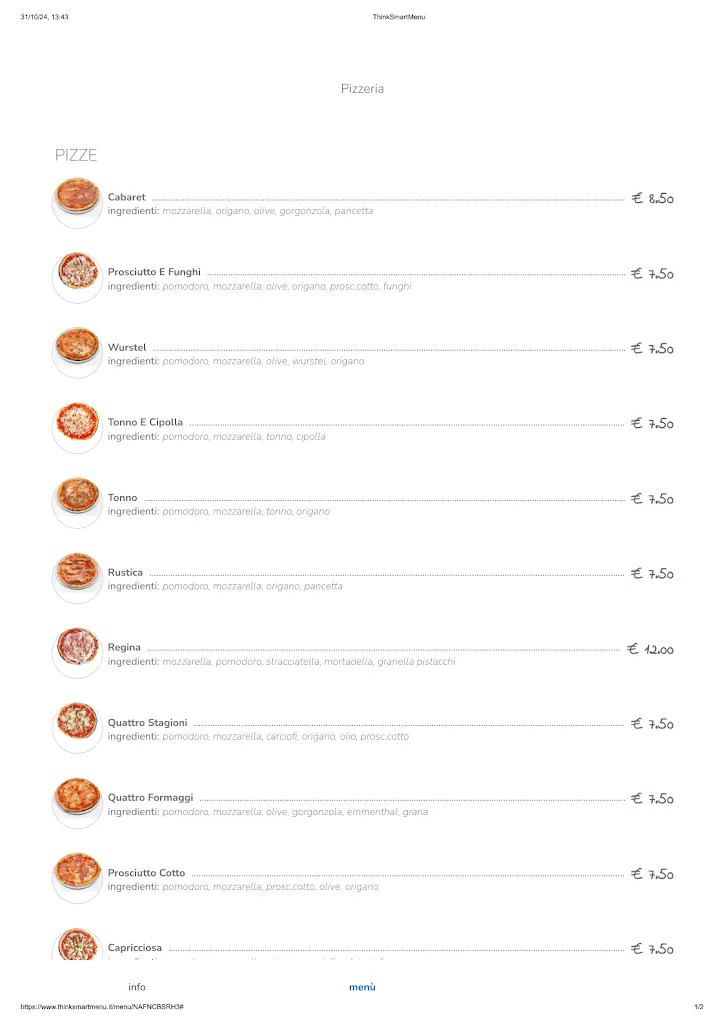The height and width of the screenshot is (1024, 724).
Task: Select the menù tab
Action: [362, 987]
